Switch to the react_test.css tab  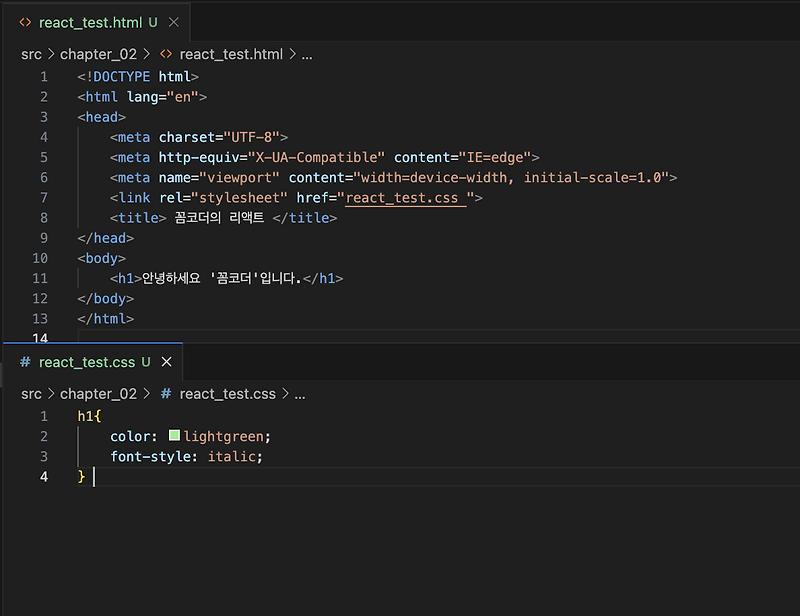[x=85, y=362]
